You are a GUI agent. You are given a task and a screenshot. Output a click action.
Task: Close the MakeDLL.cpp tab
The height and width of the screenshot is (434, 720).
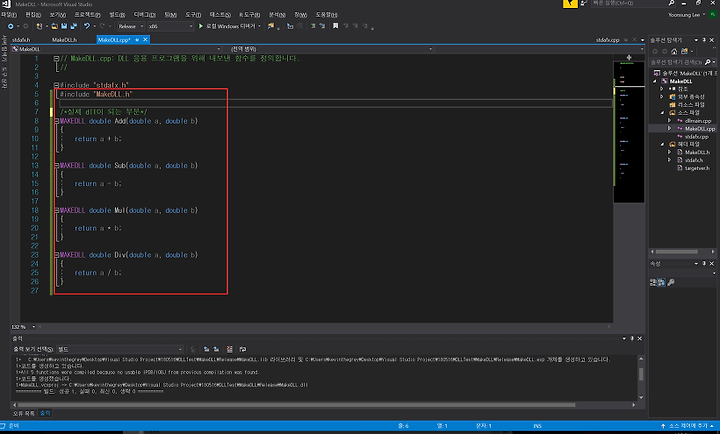pos(145,40)
